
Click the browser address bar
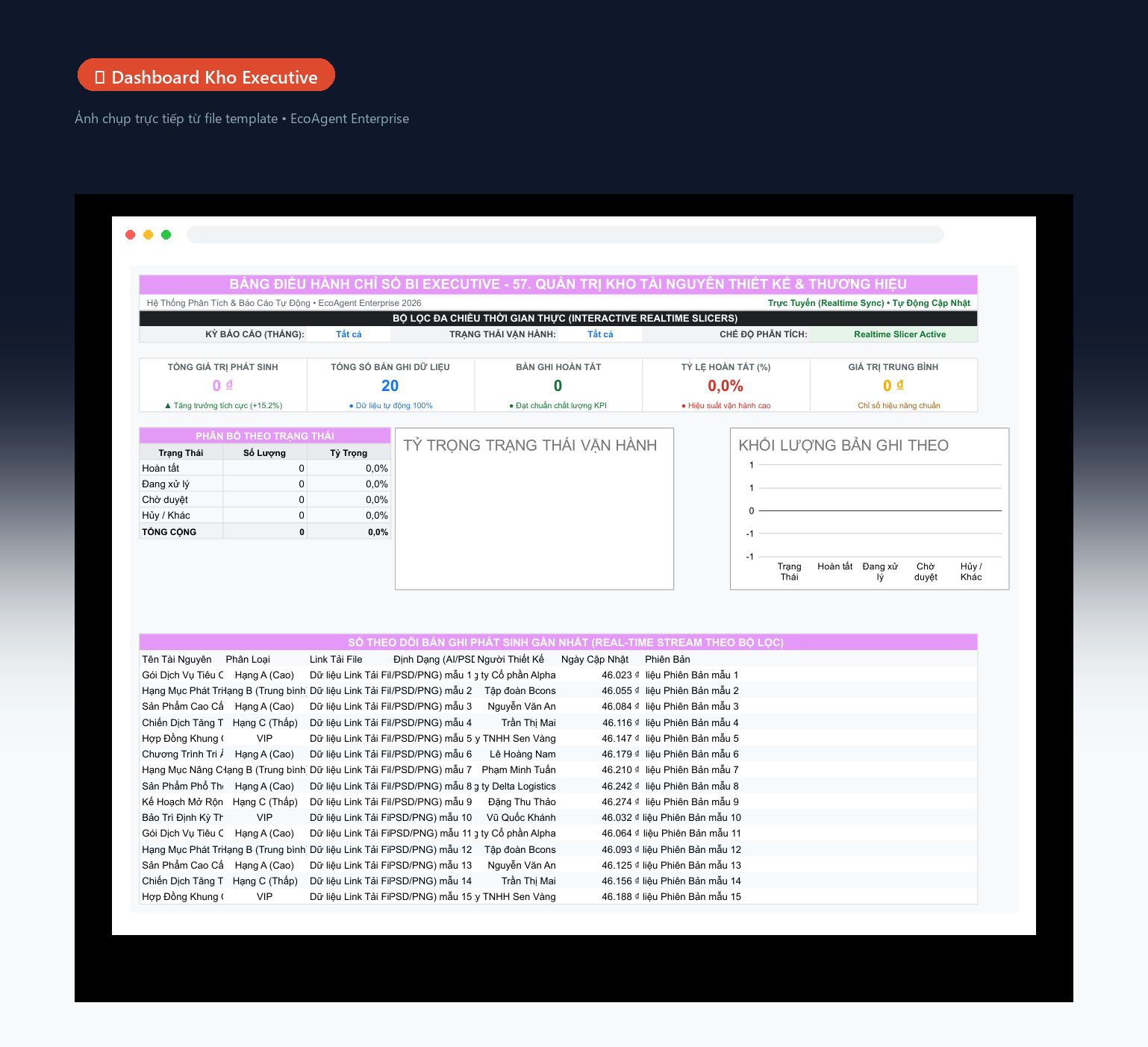tap(565, 235)
